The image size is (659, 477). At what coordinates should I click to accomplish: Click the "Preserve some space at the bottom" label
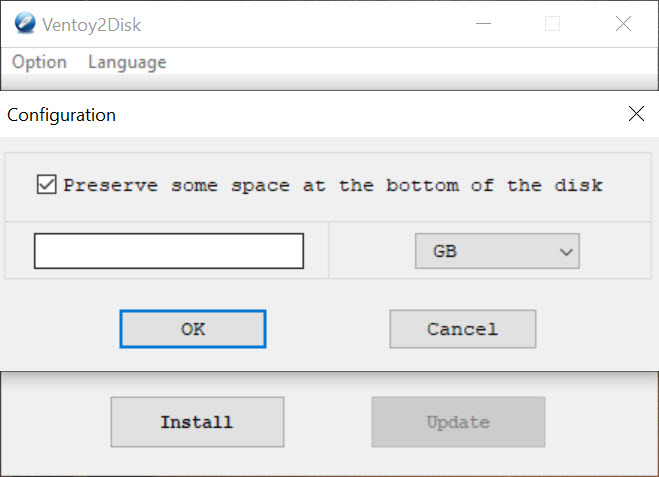[x=333, y=185]
